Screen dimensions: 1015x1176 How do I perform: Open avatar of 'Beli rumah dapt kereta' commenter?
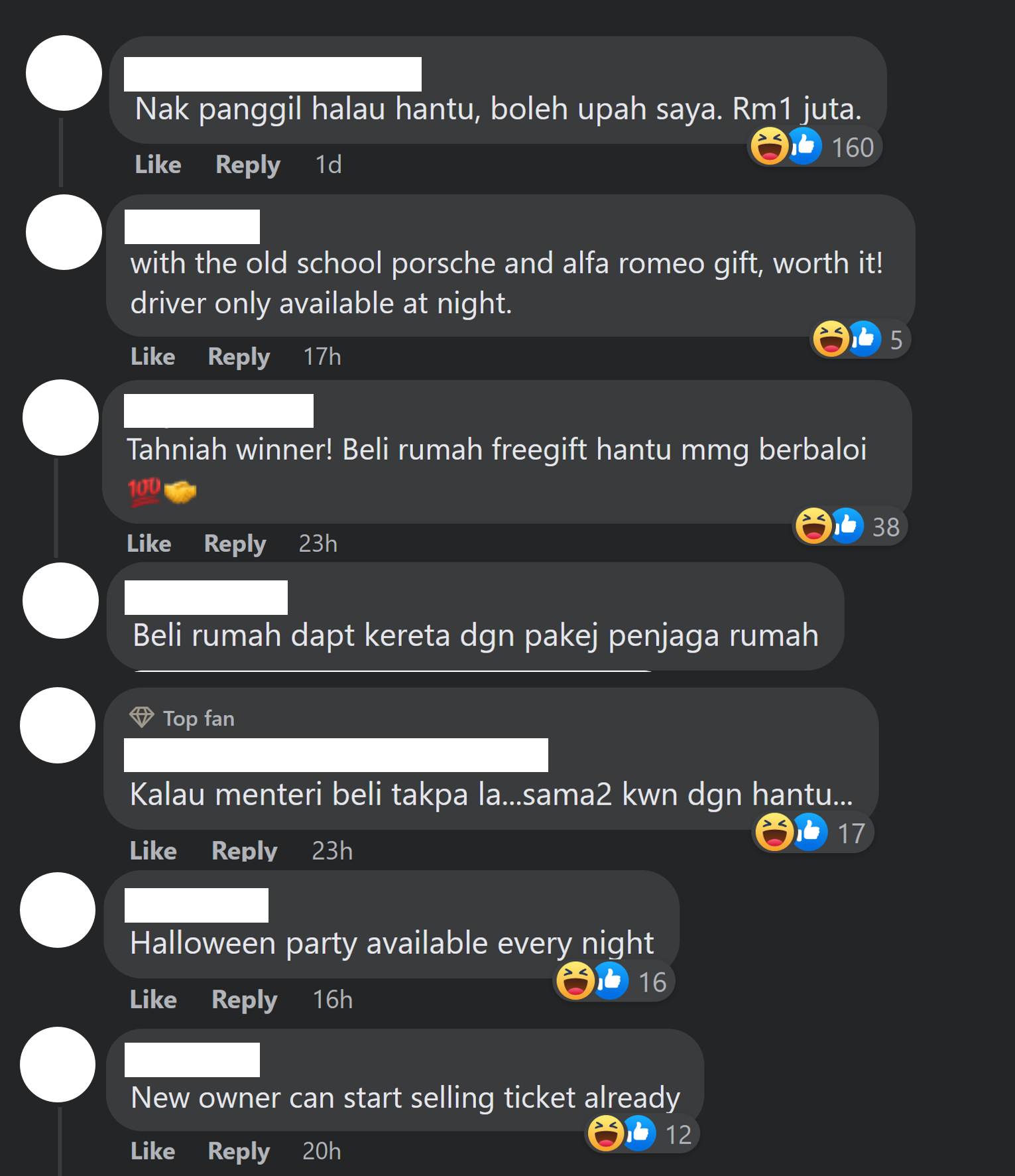(61, 601)
